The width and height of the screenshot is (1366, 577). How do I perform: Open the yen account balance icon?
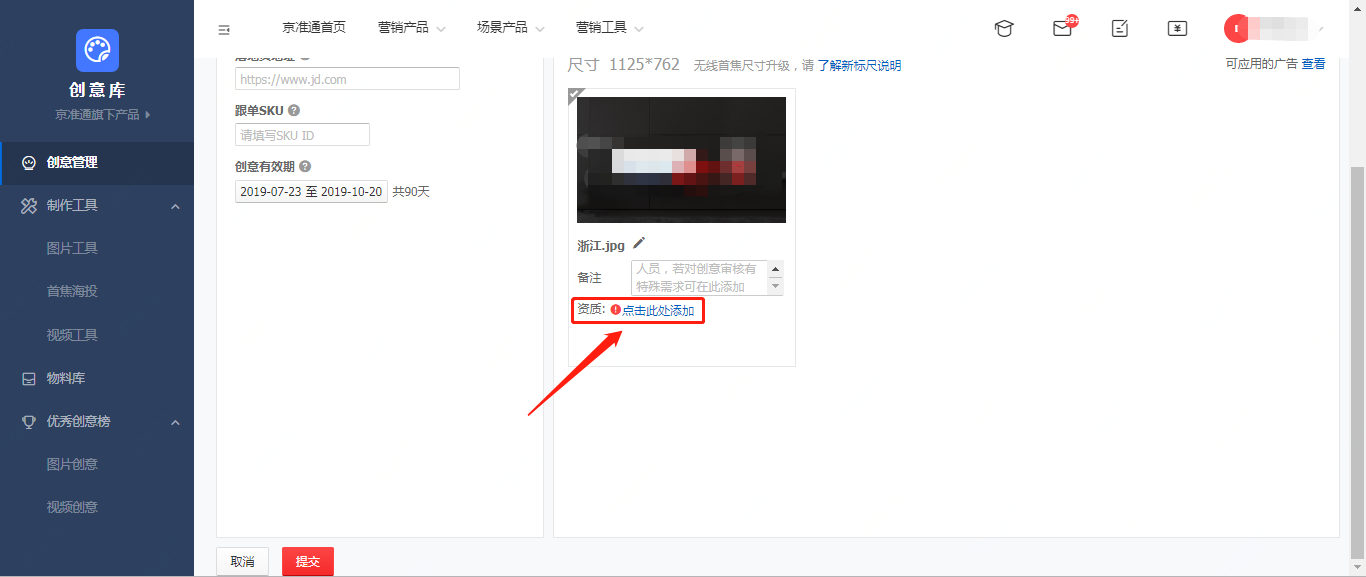1177,29
